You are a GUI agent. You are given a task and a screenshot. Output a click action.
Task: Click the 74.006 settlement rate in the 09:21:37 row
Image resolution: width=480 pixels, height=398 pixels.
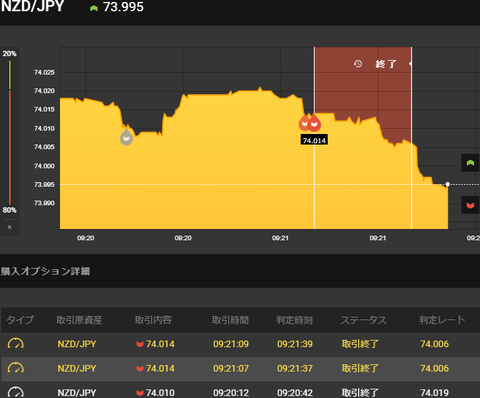[434, 368]
